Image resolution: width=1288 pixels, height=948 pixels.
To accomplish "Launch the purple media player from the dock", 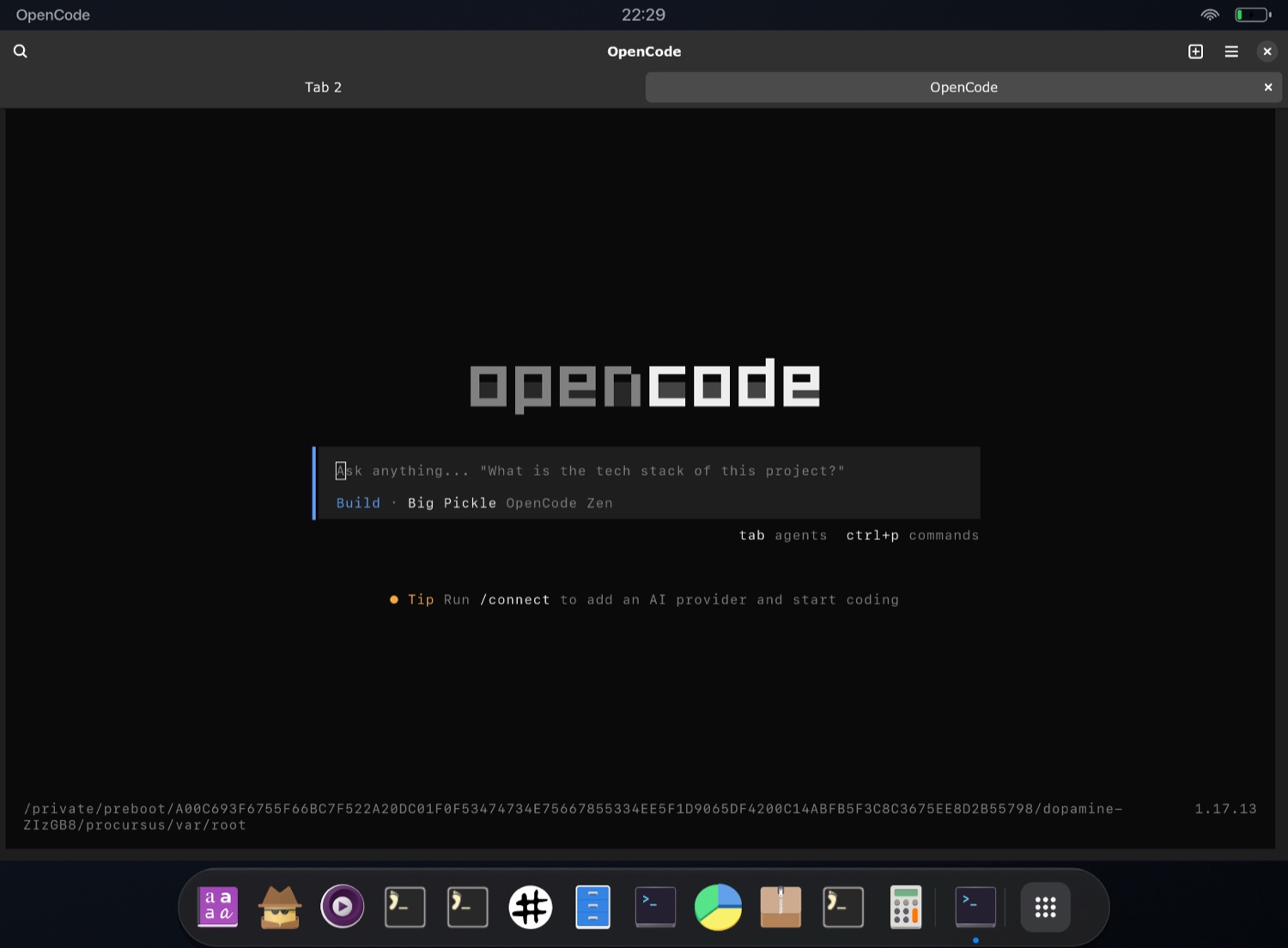I will [x=343, y=907].
